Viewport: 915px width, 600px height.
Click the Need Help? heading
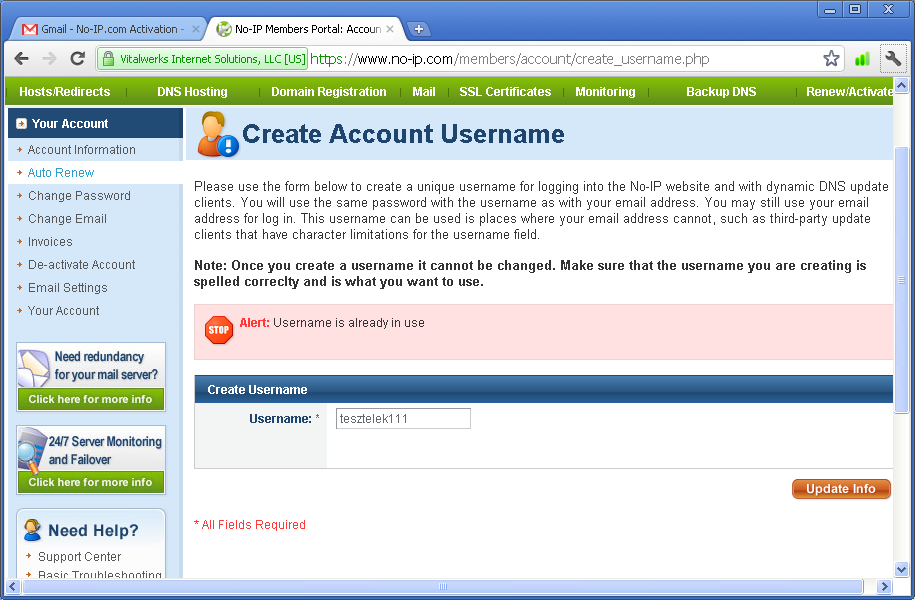[x=93, y=531]
